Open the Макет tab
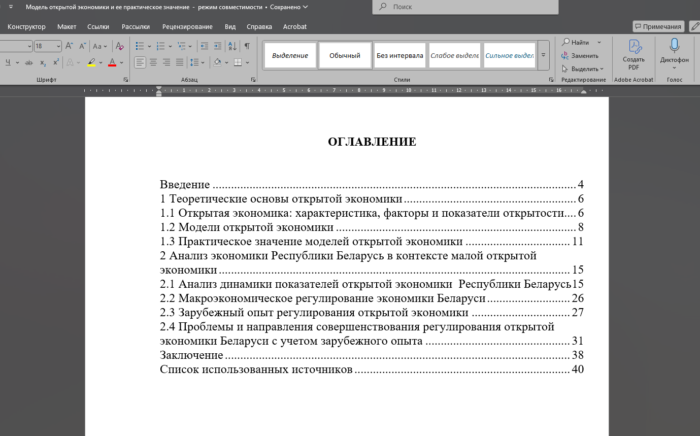The height and width of the screenshot is (436, 700). click(x=67, y=26)
